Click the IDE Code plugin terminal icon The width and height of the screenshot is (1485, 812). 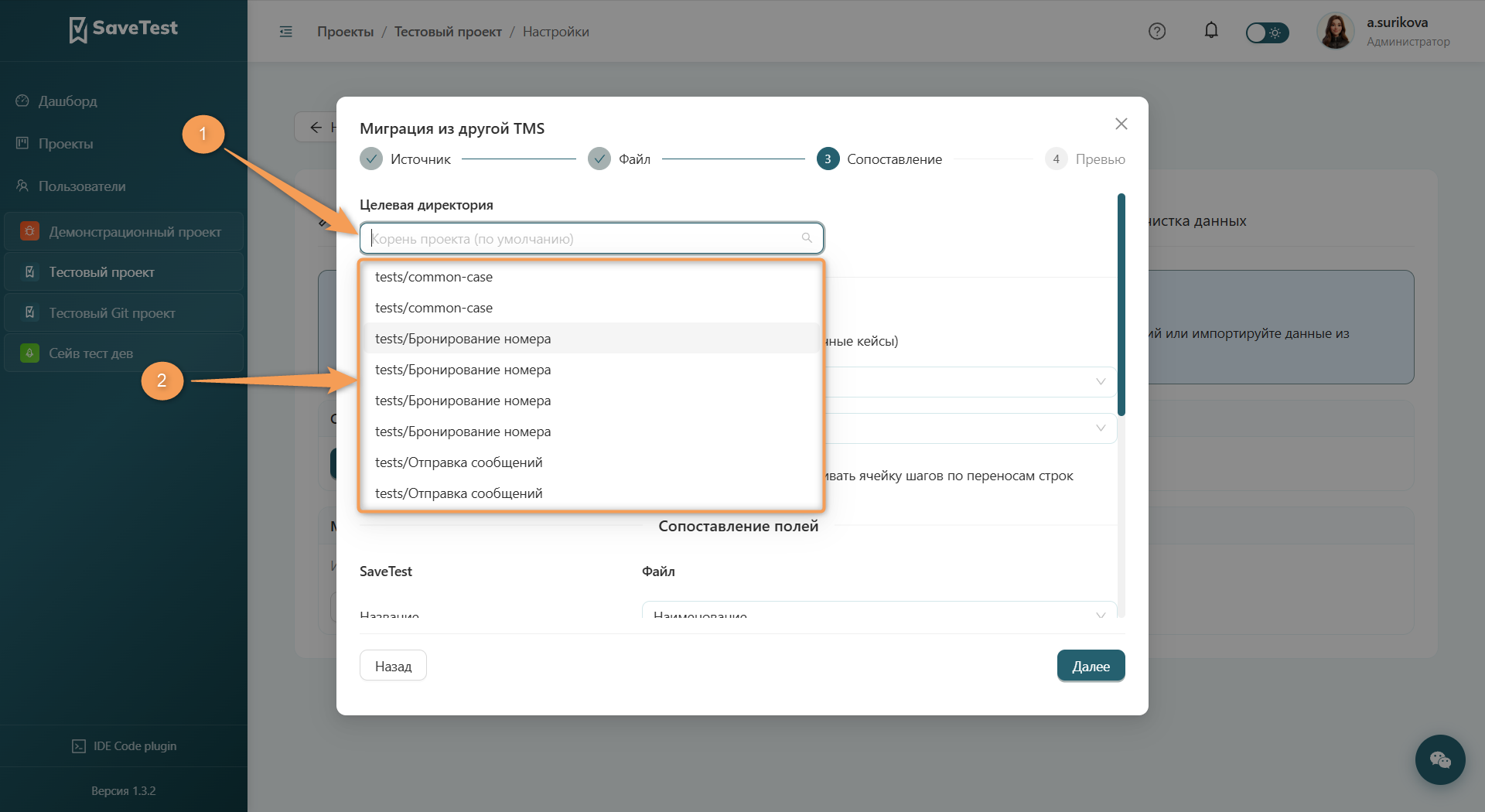(79, 746)
